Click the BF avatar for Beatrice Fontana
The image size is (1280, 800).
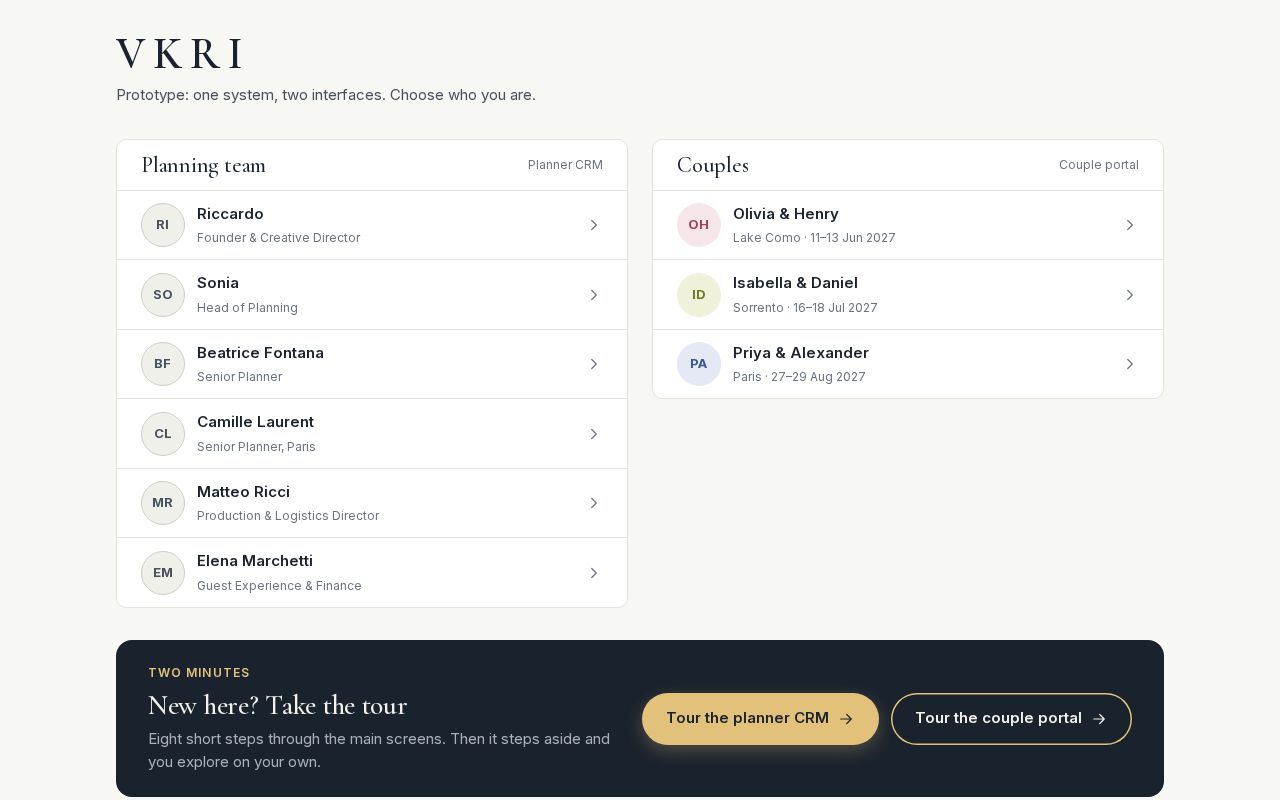tap(163, 364)
